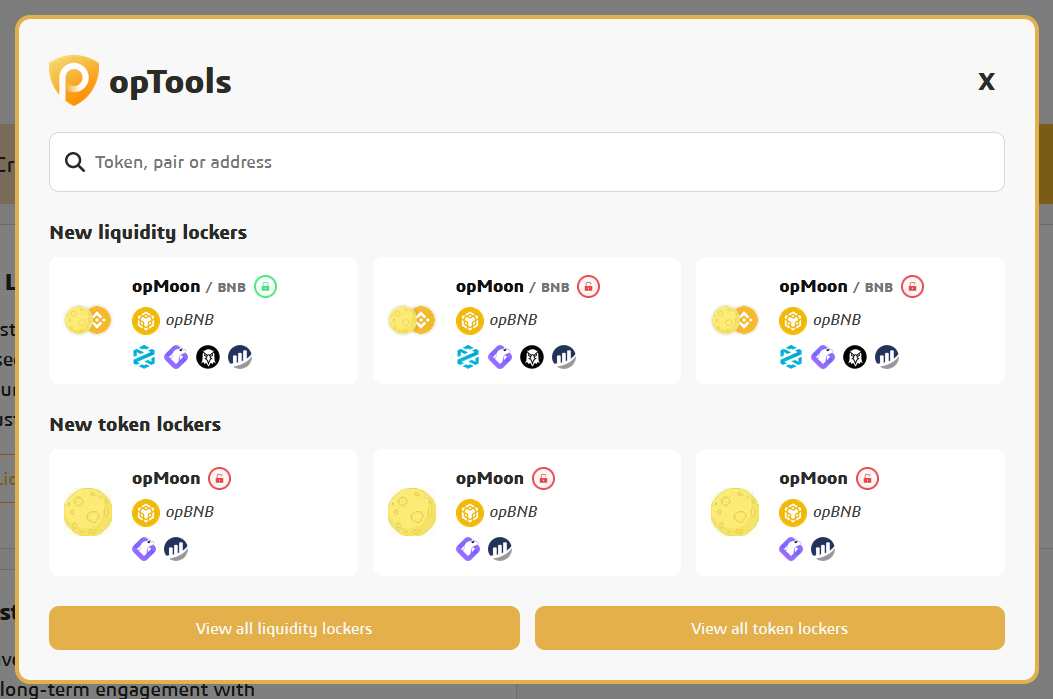Open GeckoTerminal icon on the last token locker card

pos(791,549)
